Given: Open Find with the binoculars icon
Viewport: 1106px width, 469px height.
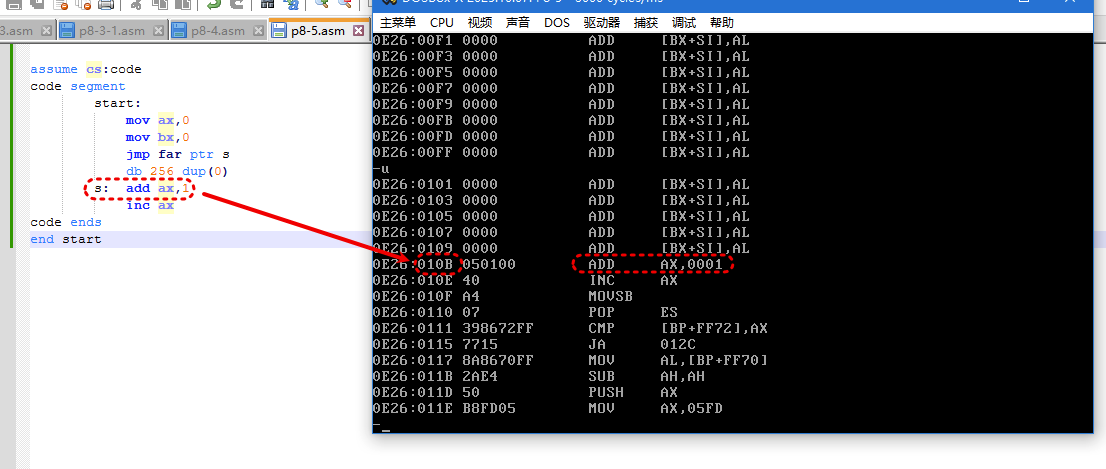Looking at the screenshot, I should 267,4.
